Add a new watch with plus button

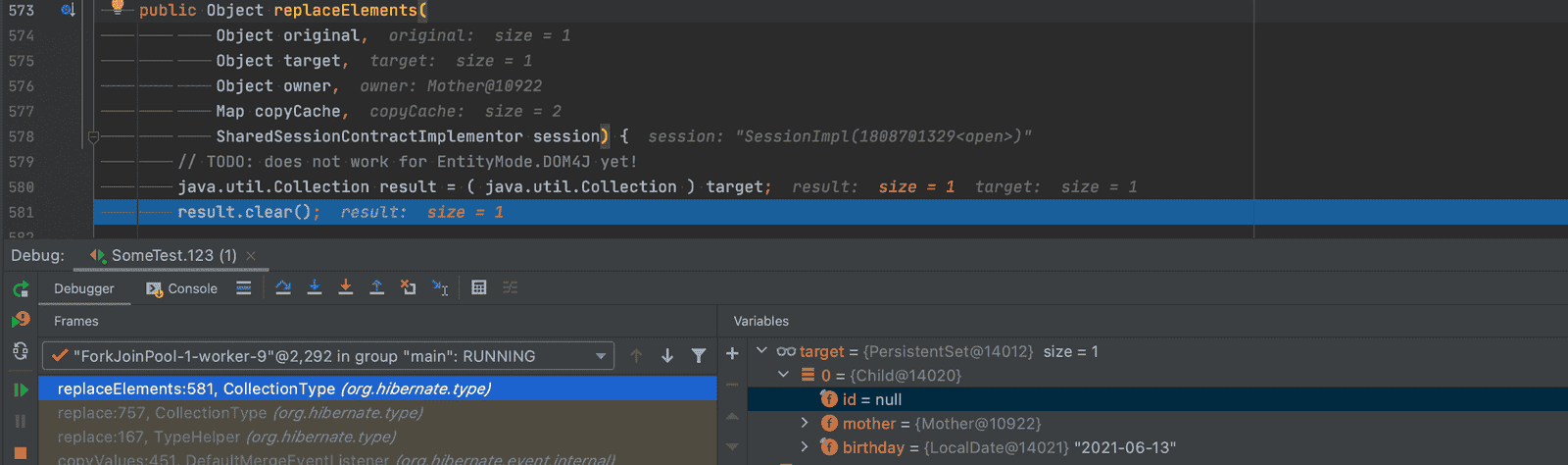point(732,353)
